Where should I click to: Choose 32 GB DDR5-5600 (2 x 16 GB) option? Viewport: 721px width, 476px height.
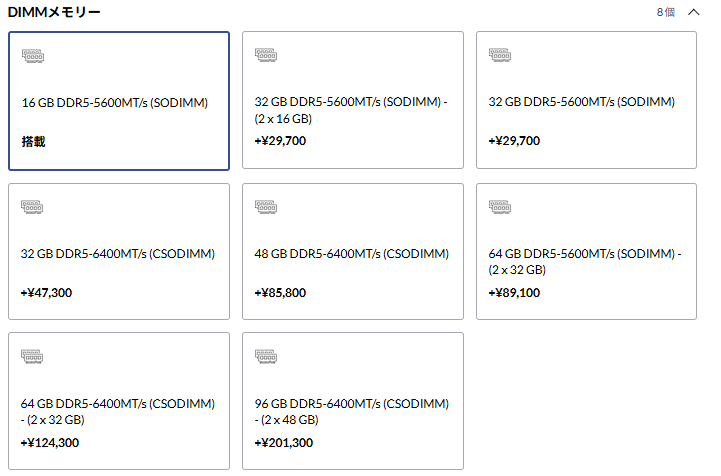352,109
